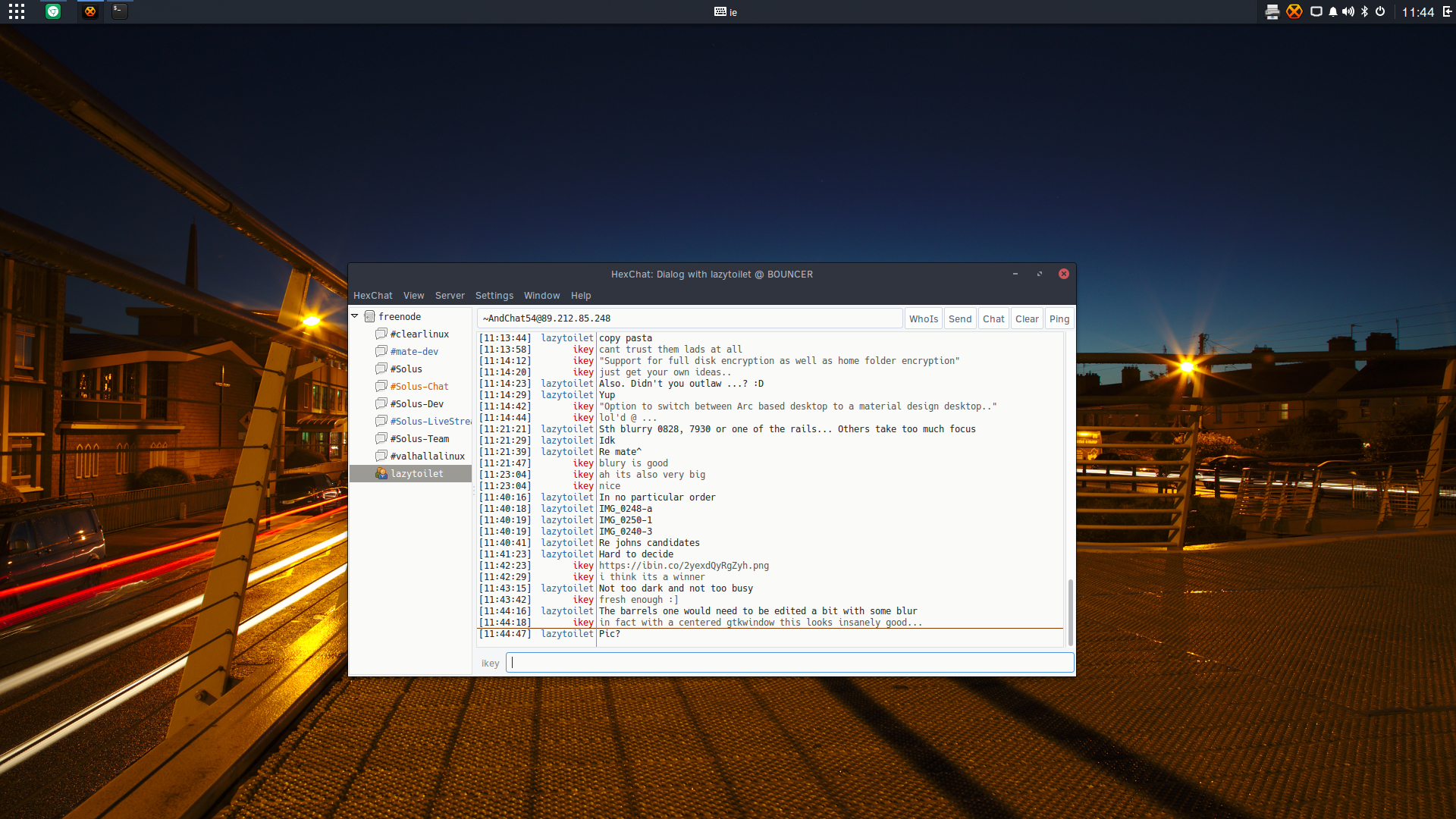This screenshot has width=1456, height=819.
Task: Click the 11:44 clock in the panel
Action: pos(1417,12)
